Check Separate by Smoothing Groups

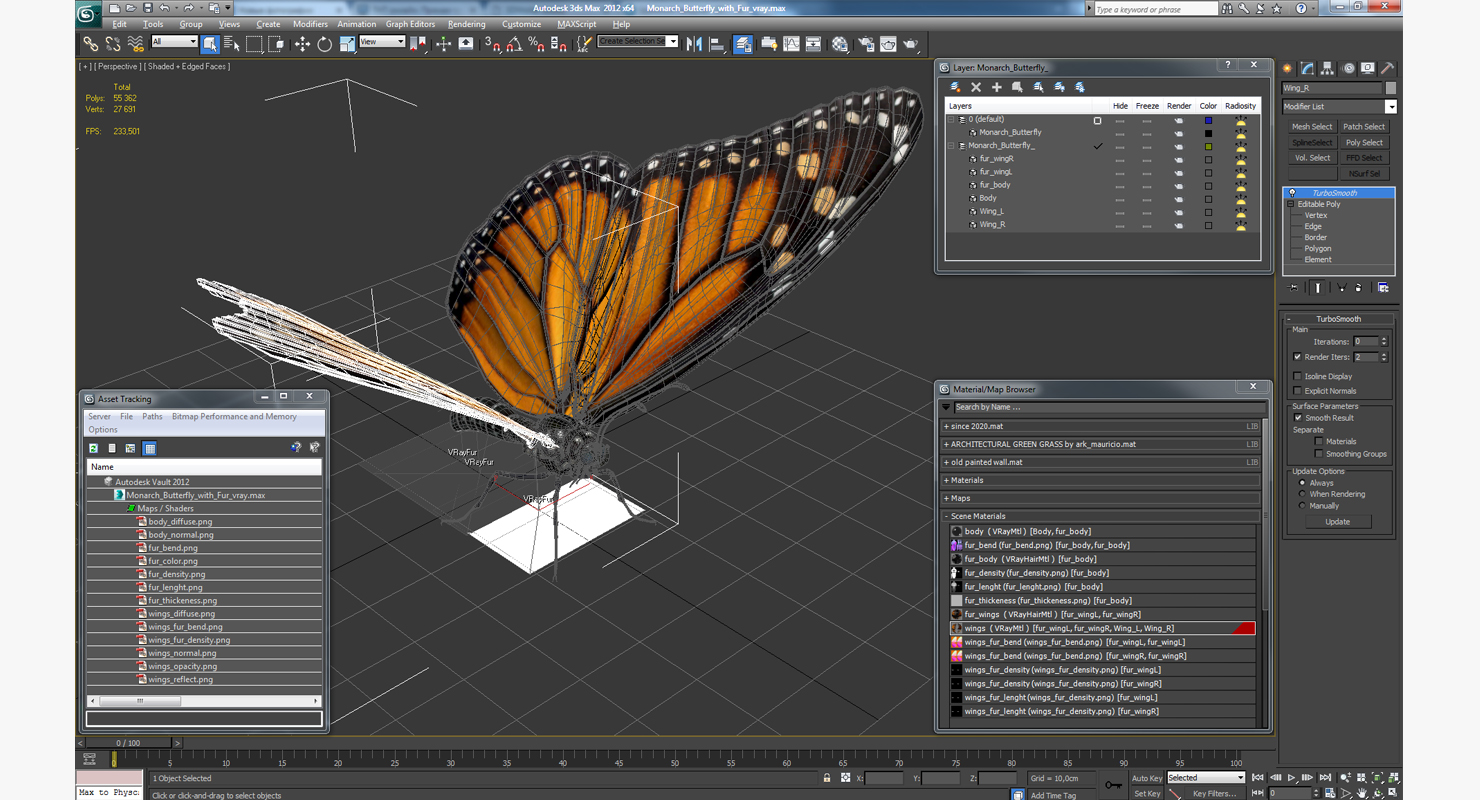point(1319,454)
